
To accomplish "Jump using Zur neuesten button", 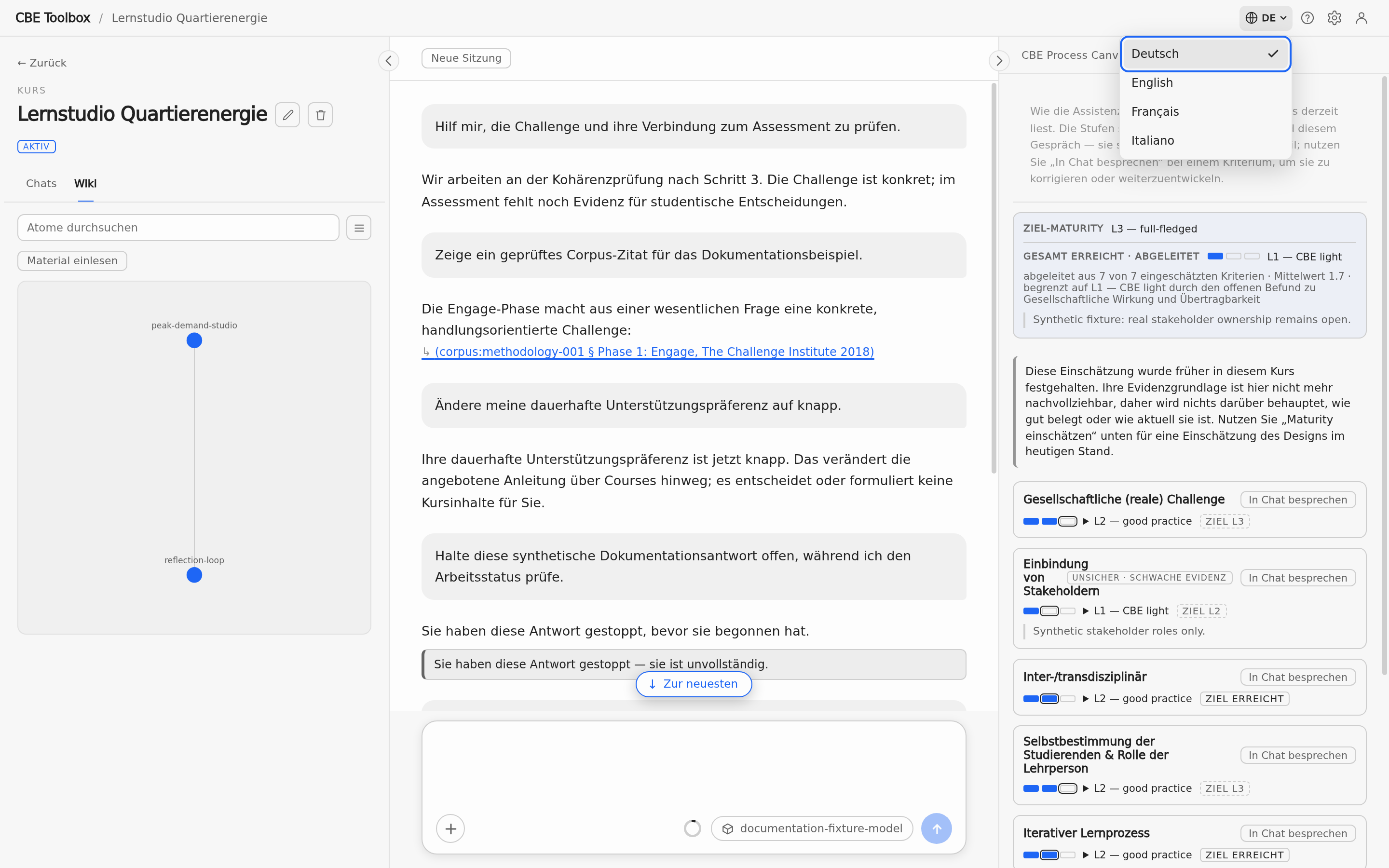I will [694, 684].
